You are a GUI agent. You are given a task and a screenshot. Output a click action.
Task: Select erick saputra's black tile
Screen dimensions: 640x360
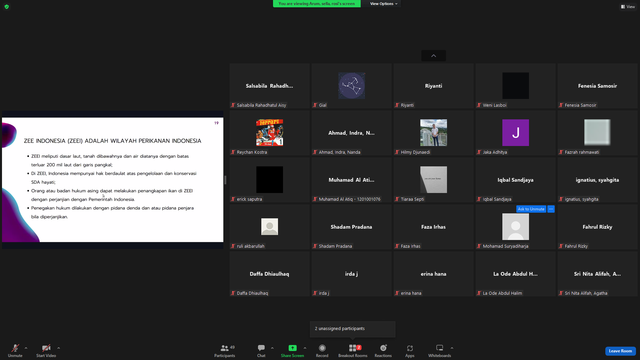click(269, 180)
